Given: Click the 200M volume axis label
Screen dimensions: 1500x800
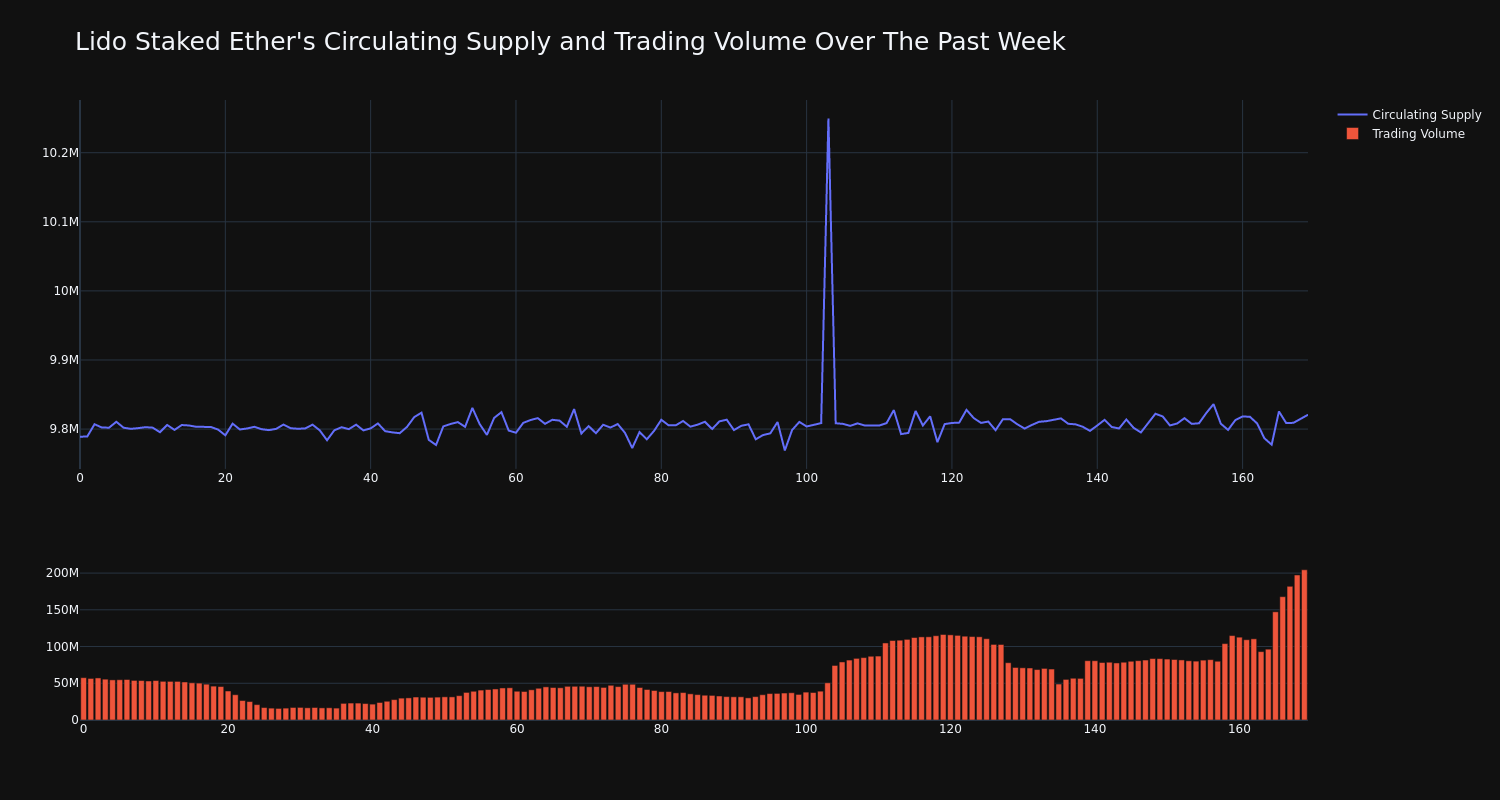Looking at the screenshot, I should (x=62, y=573).
